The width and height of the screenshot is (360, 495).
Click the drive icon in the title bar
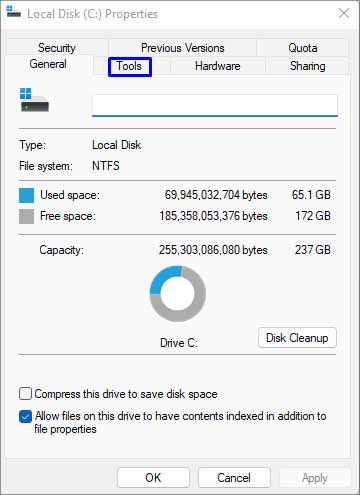click(13, 12)
